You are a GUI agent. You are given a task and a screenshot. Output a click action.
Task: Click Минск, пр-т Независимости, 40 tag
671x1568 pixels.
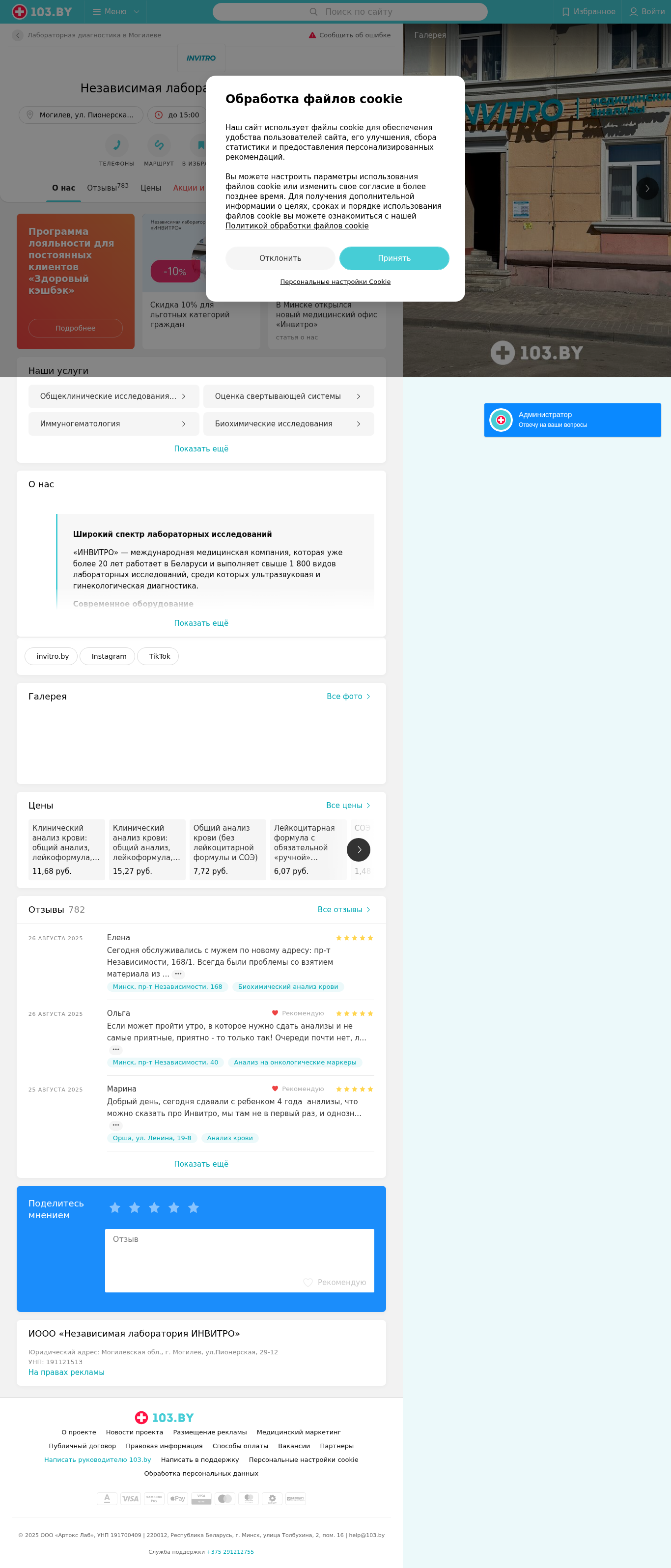point(166,1062)
